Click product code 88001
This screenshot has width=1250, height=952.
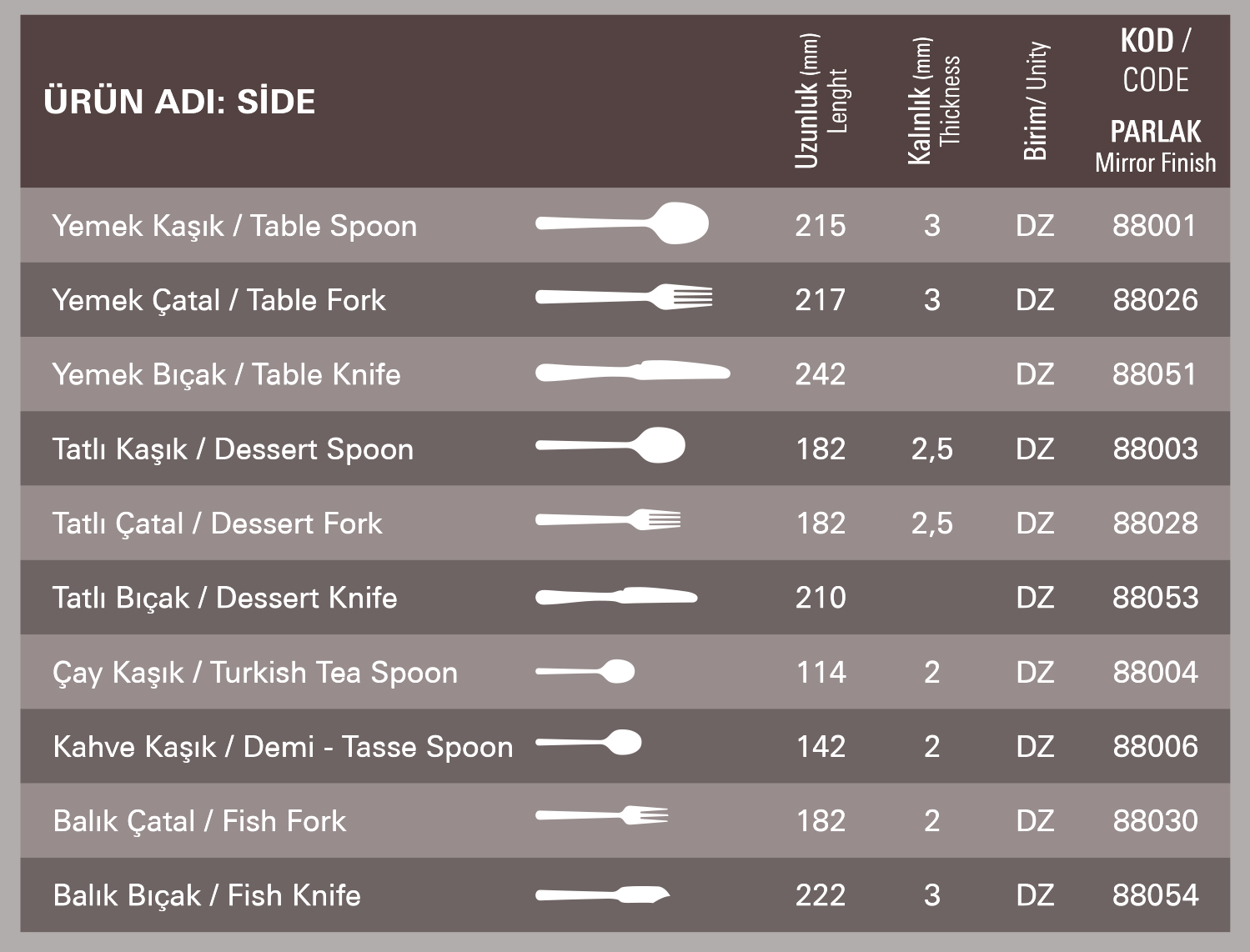pos(1154,225)
